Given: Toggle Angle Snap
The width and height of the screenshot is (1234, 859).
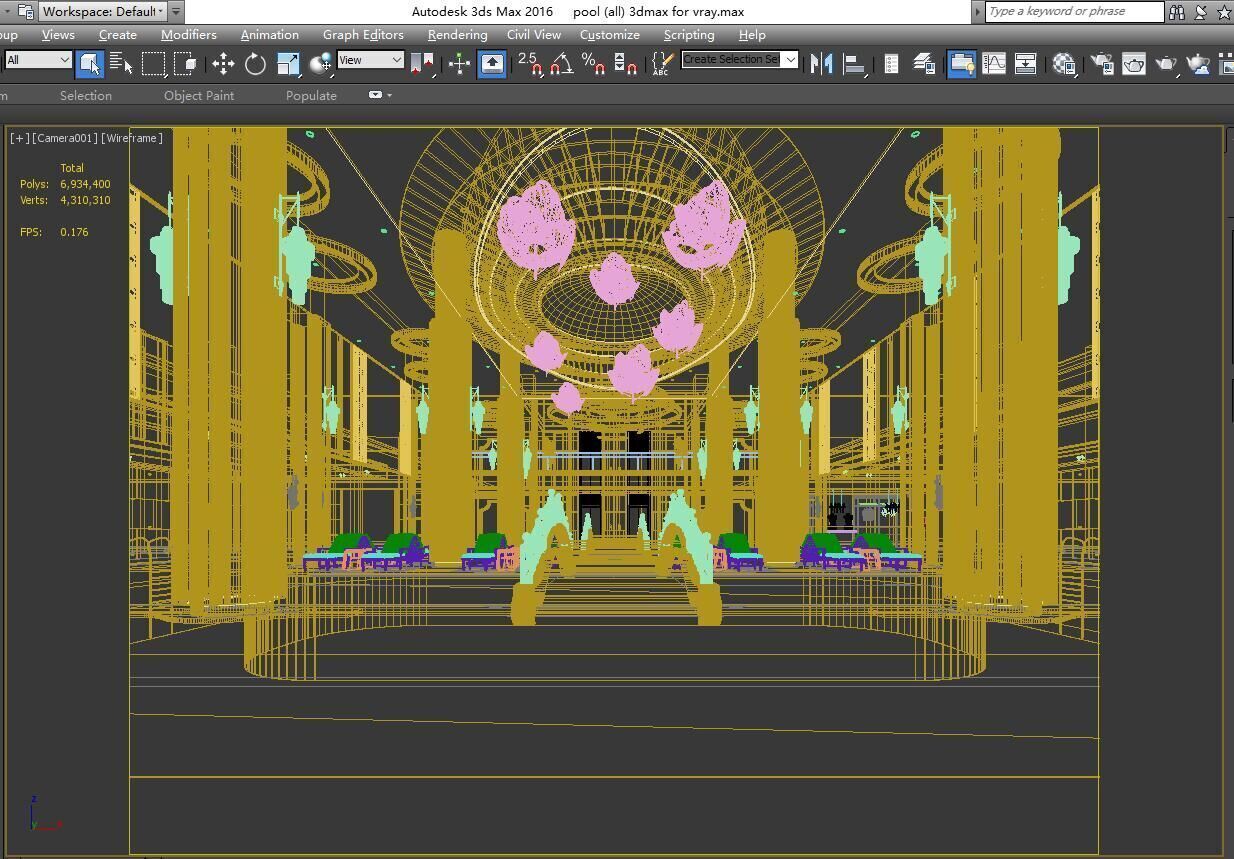Looking at the screenshot, I should (561, 64).
